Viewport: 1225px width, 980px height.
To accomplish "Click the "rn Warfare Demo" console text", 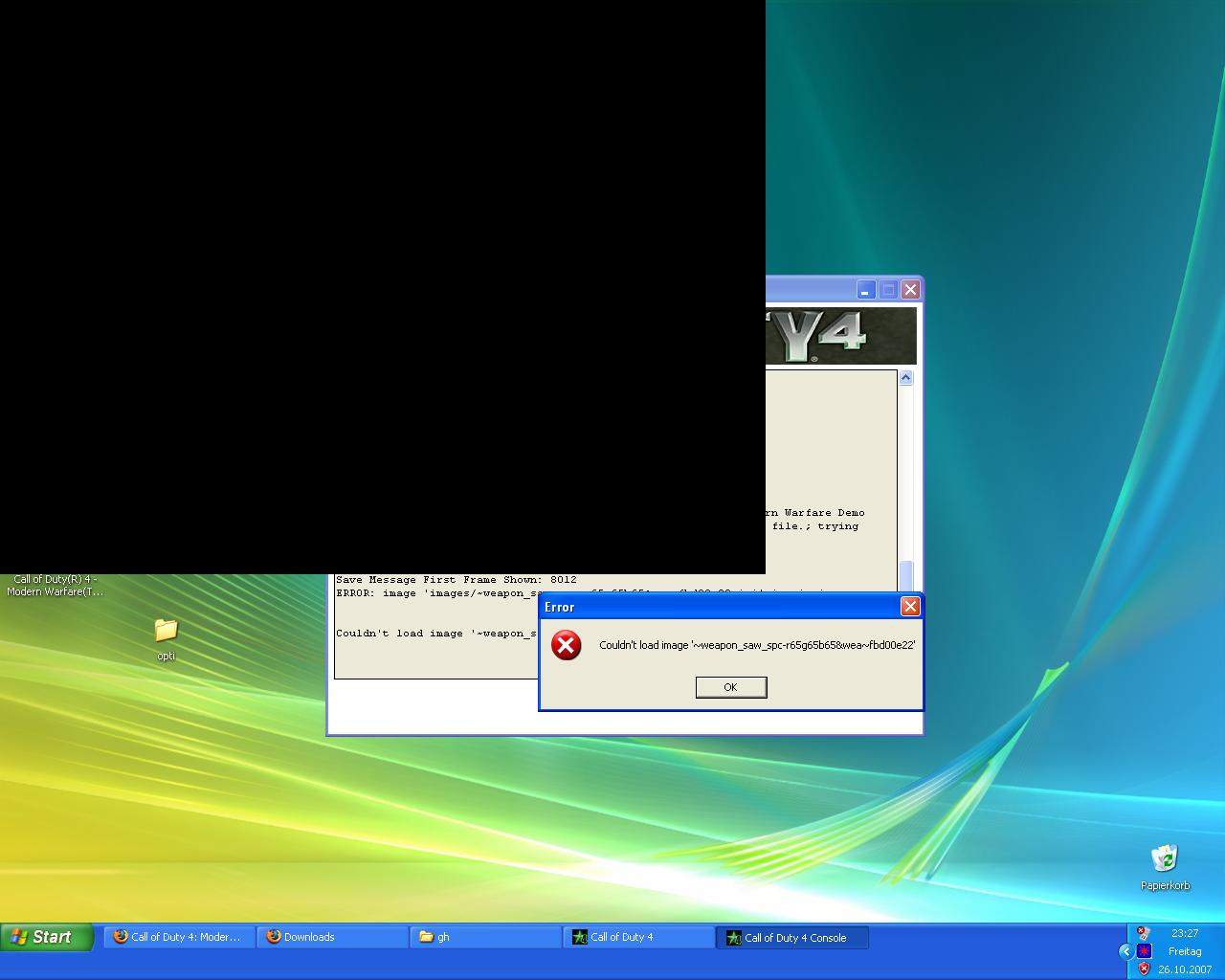I will (815, 512).
